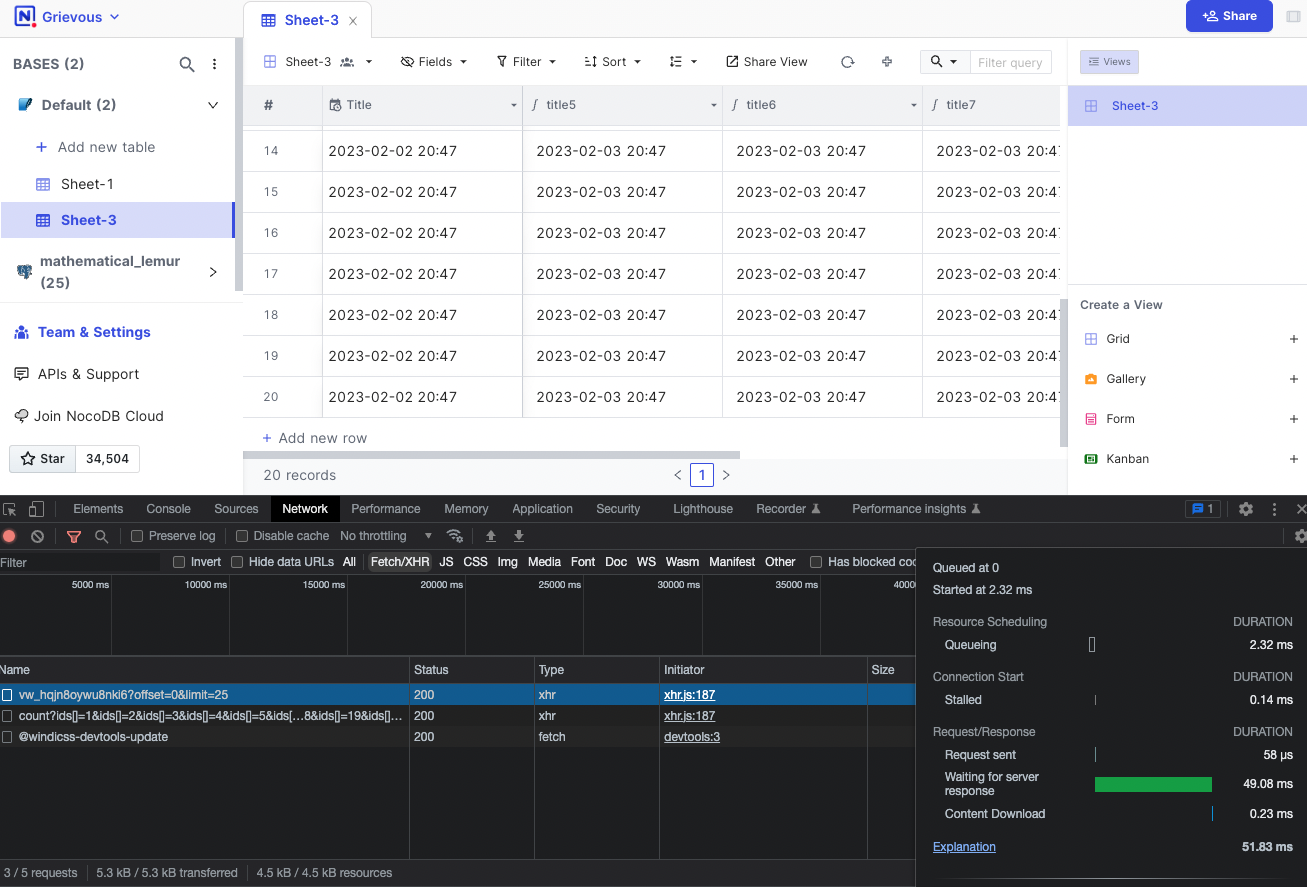The width and height of the screenshot is (1307, 887).
Task: Open the Sort dropdown
Action: tap(613, 62)
